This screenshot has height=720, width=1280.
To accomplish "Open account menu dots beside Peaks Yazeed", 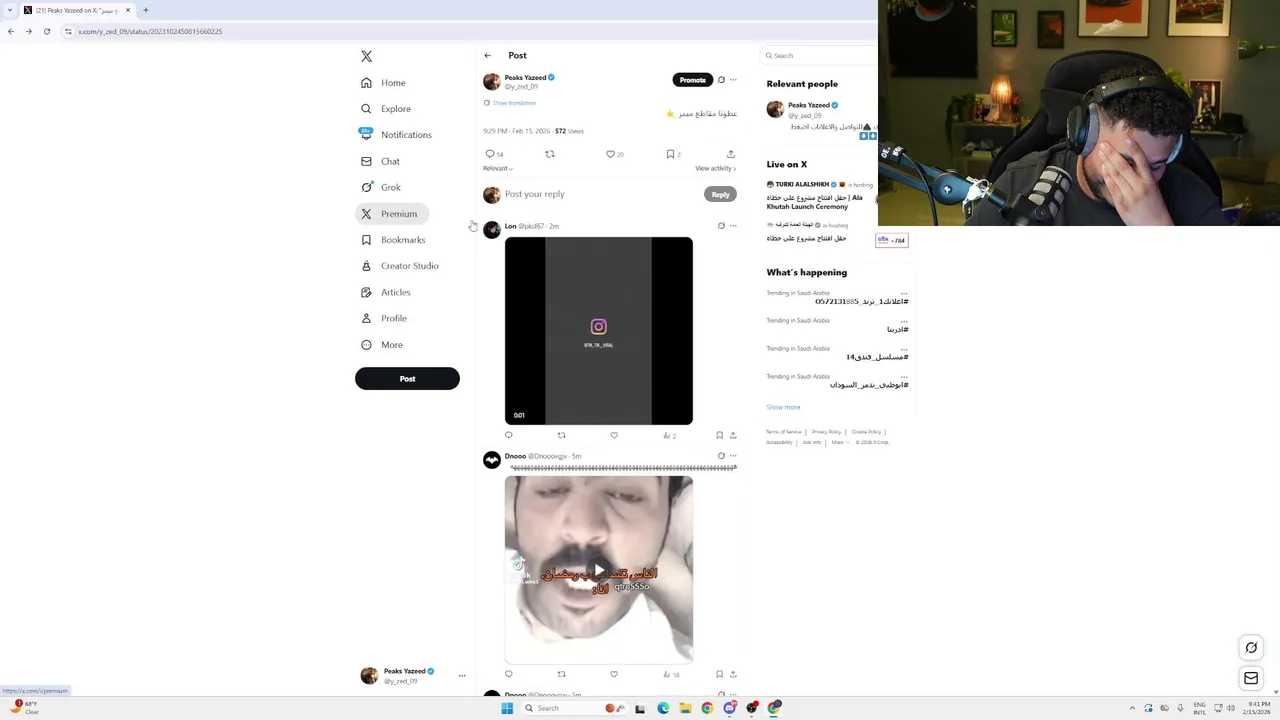I will [x=462, y=676].
